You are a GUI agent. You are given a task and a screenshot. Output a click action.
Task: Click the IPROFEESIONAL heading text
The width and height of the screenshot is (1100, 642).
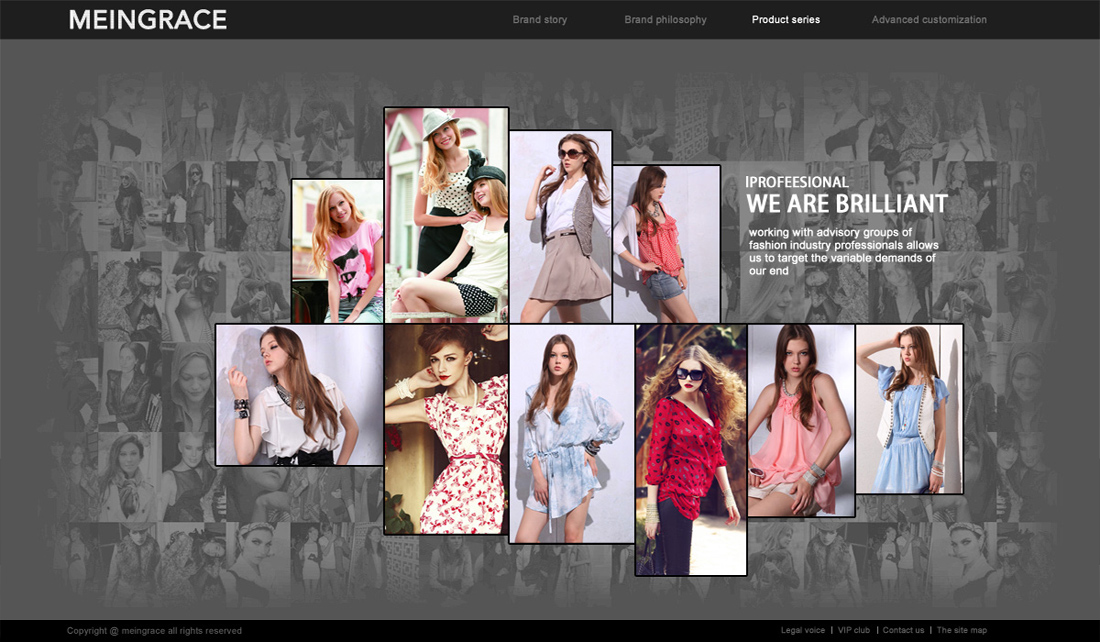[797, 182]
